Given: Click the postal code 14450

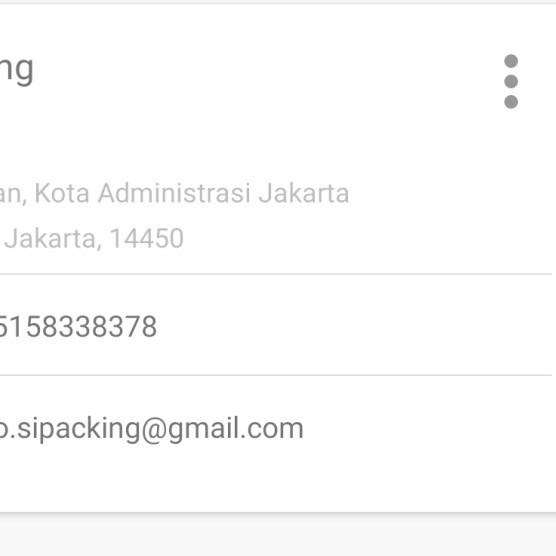Looking at the screenshot, I should coord(146,238).
